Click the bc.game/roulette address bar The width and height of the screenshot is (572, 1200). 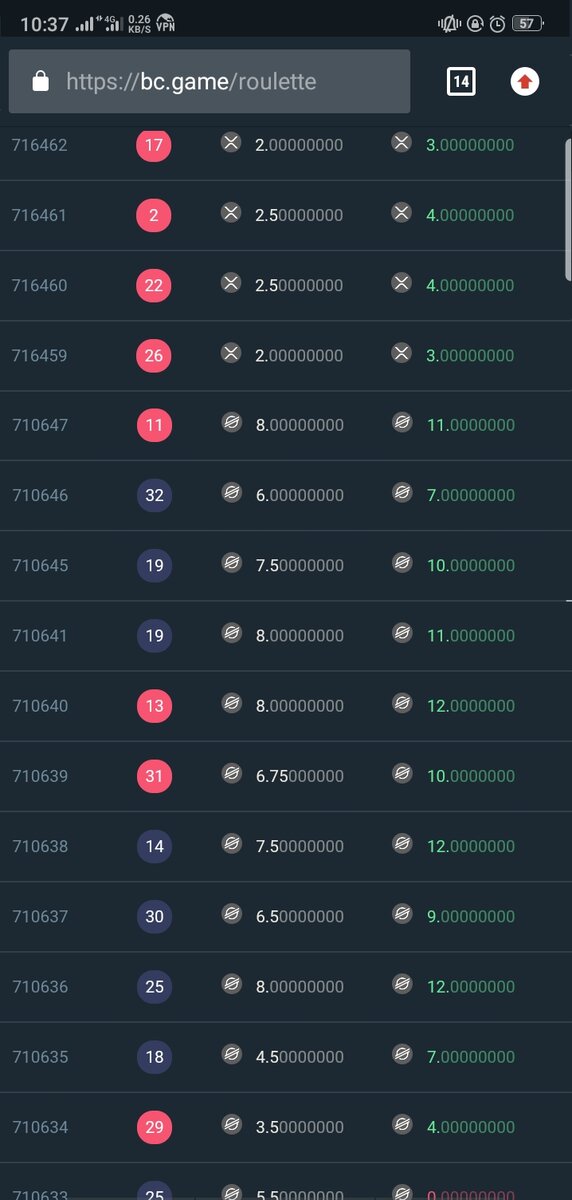click(209, 82)
